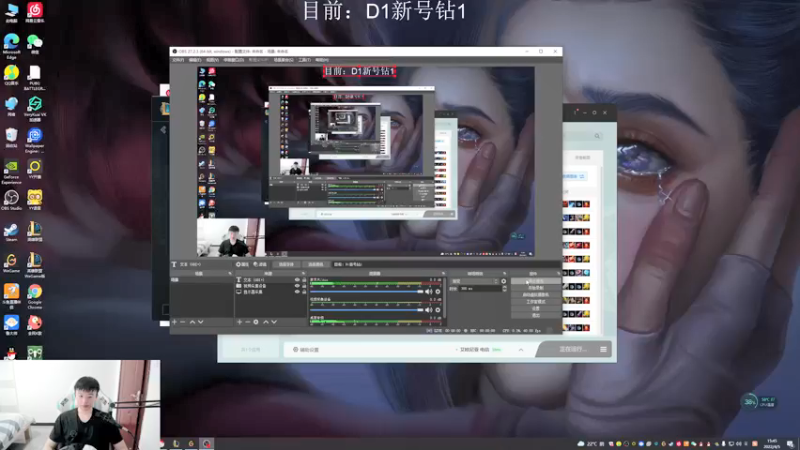Open the View menu in OBS

pos(212,60)
